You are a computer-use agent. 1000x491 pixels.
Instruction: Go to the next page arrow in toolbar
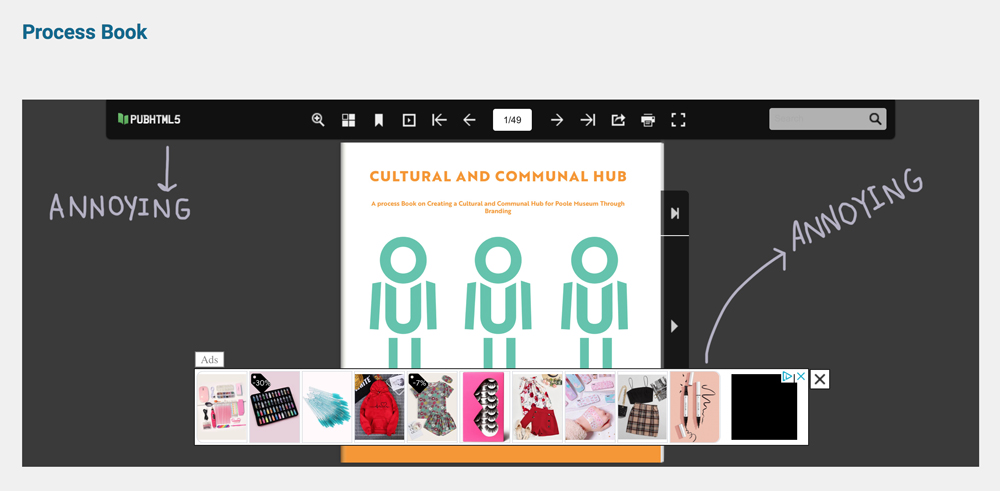[557, 120]
